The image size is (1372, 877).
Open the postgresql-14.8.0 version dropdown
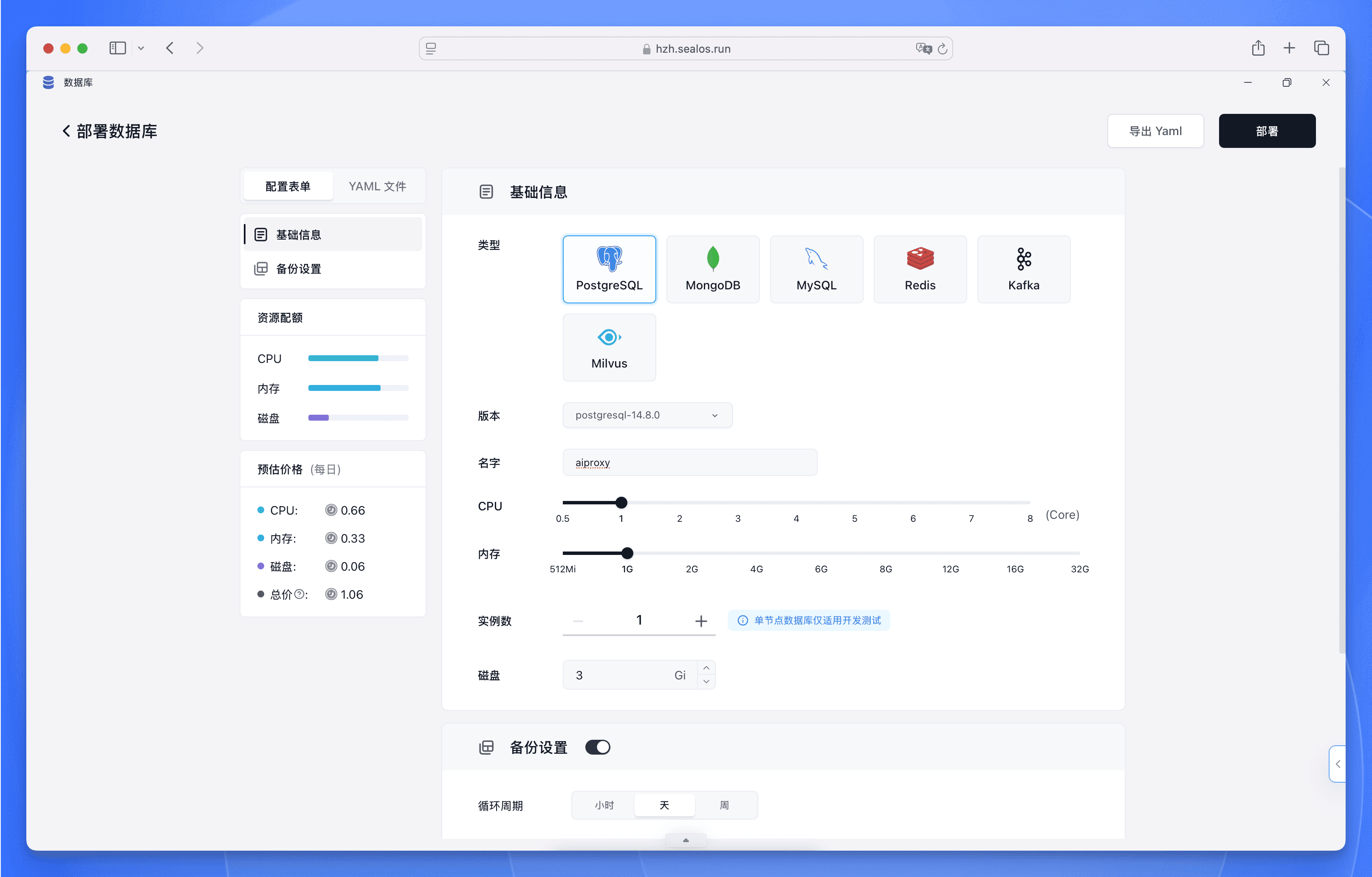646,415
